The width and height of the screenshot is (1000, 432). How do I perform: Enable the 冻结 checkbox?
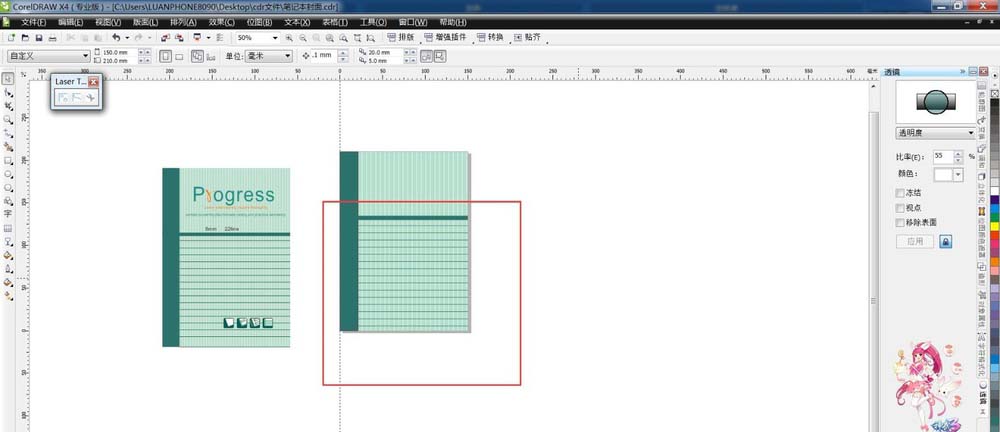coord(900,193)
